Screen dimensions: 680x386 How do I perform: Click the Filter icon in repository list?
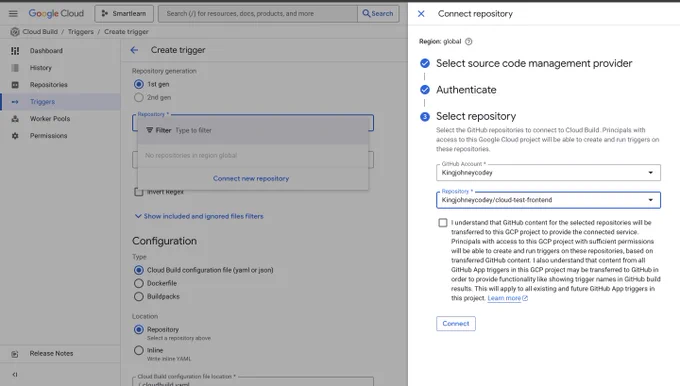[x=150, y=130]
